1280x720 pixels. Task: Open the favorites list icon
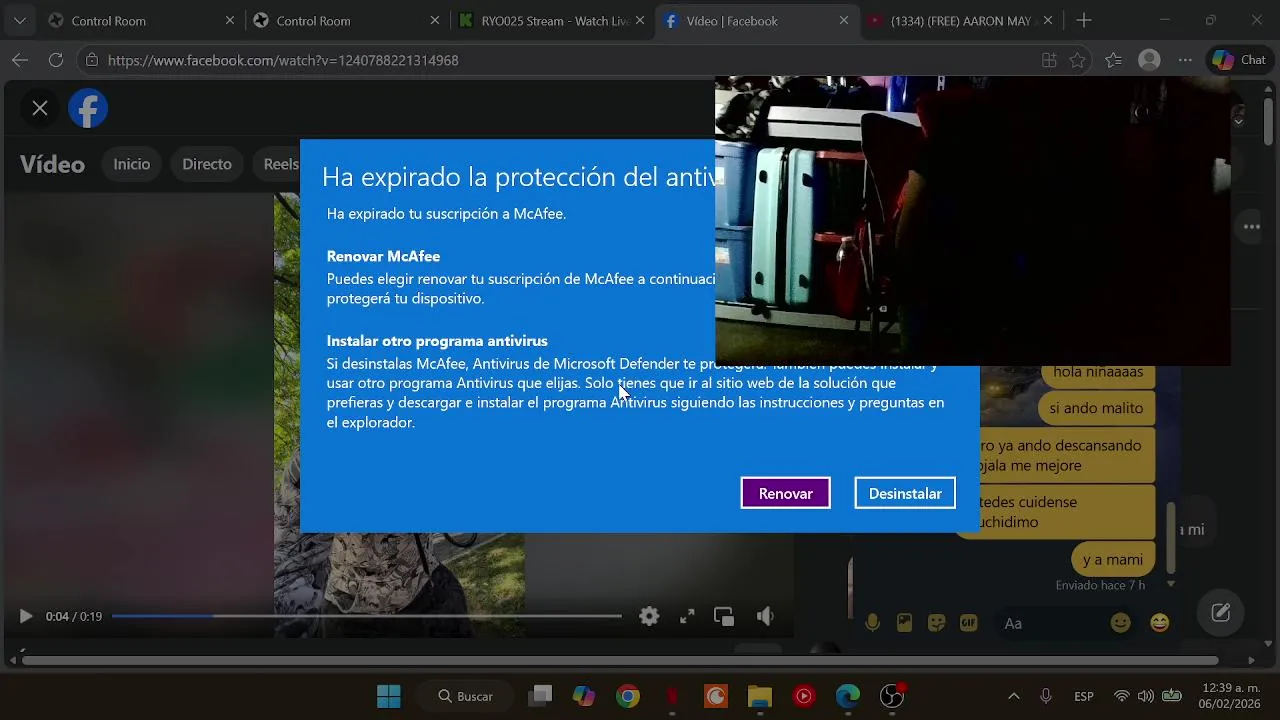coord(1113,60)
